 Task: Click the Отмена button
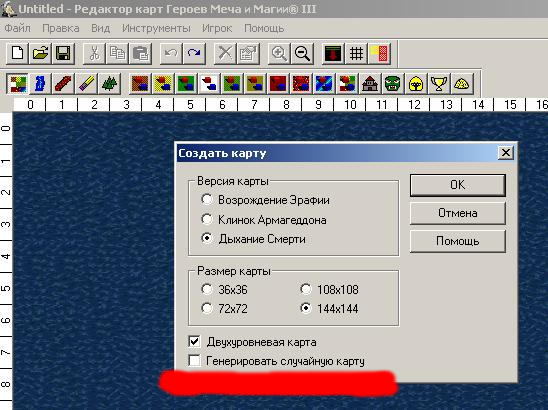pos(457,213)
